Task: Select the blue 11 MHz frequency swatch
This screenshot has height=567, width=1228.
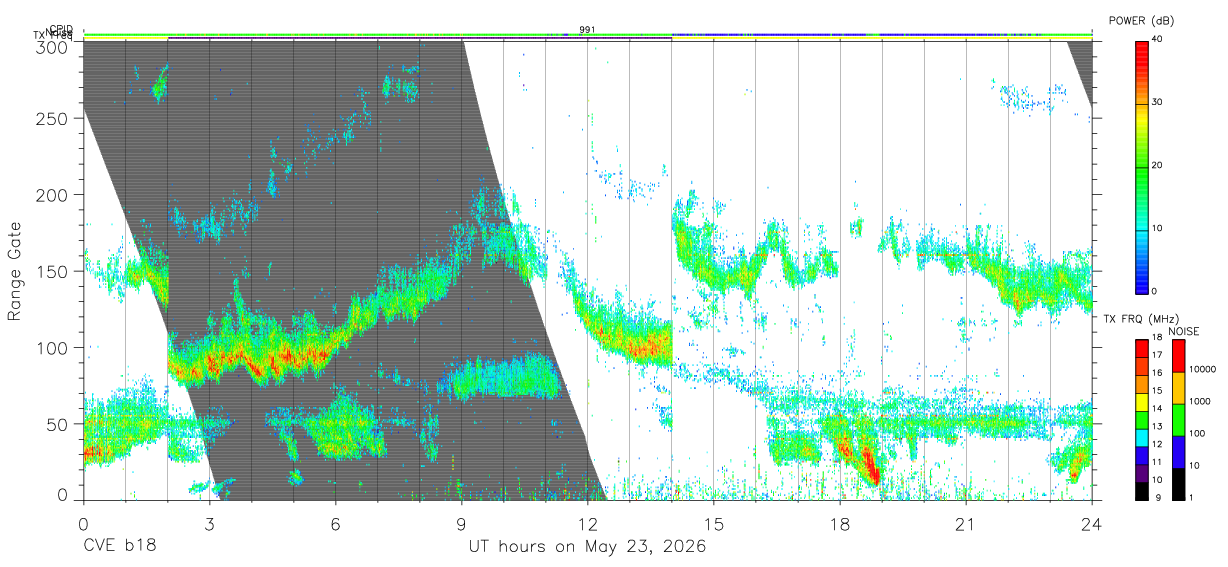Action: (x=1142, y=454)
